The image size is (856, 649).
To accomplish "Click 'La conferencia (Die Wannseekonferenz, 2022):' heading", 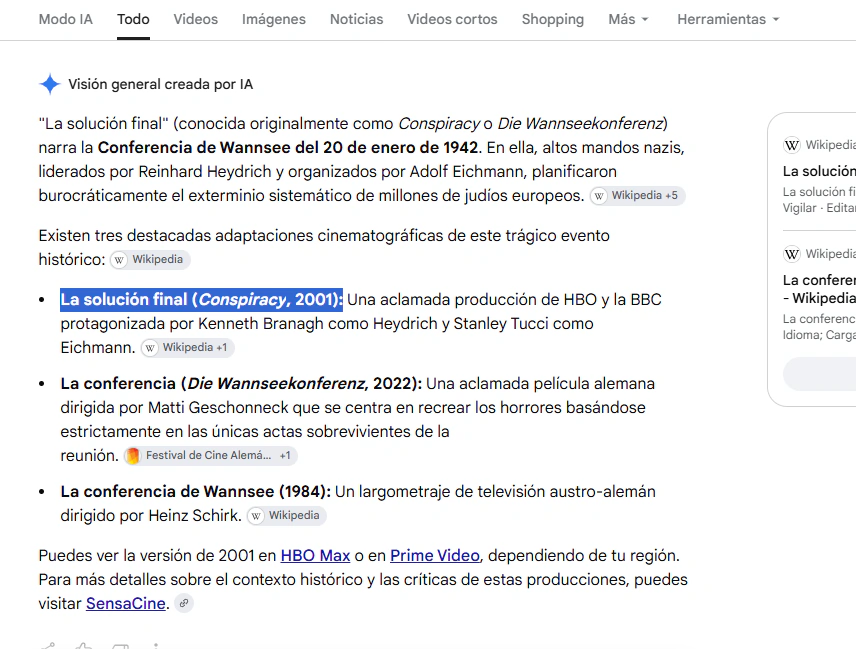I will (241, 384).
